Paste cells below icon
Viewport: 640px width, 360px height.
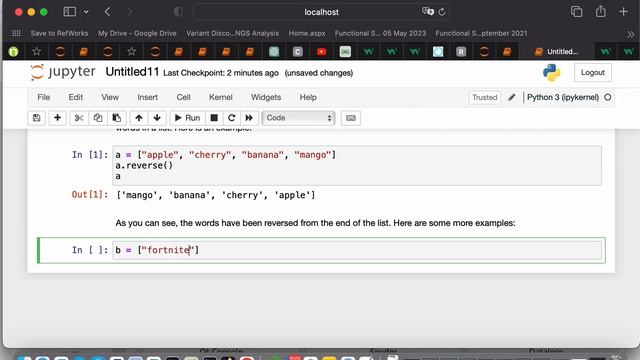coord(117,118)
